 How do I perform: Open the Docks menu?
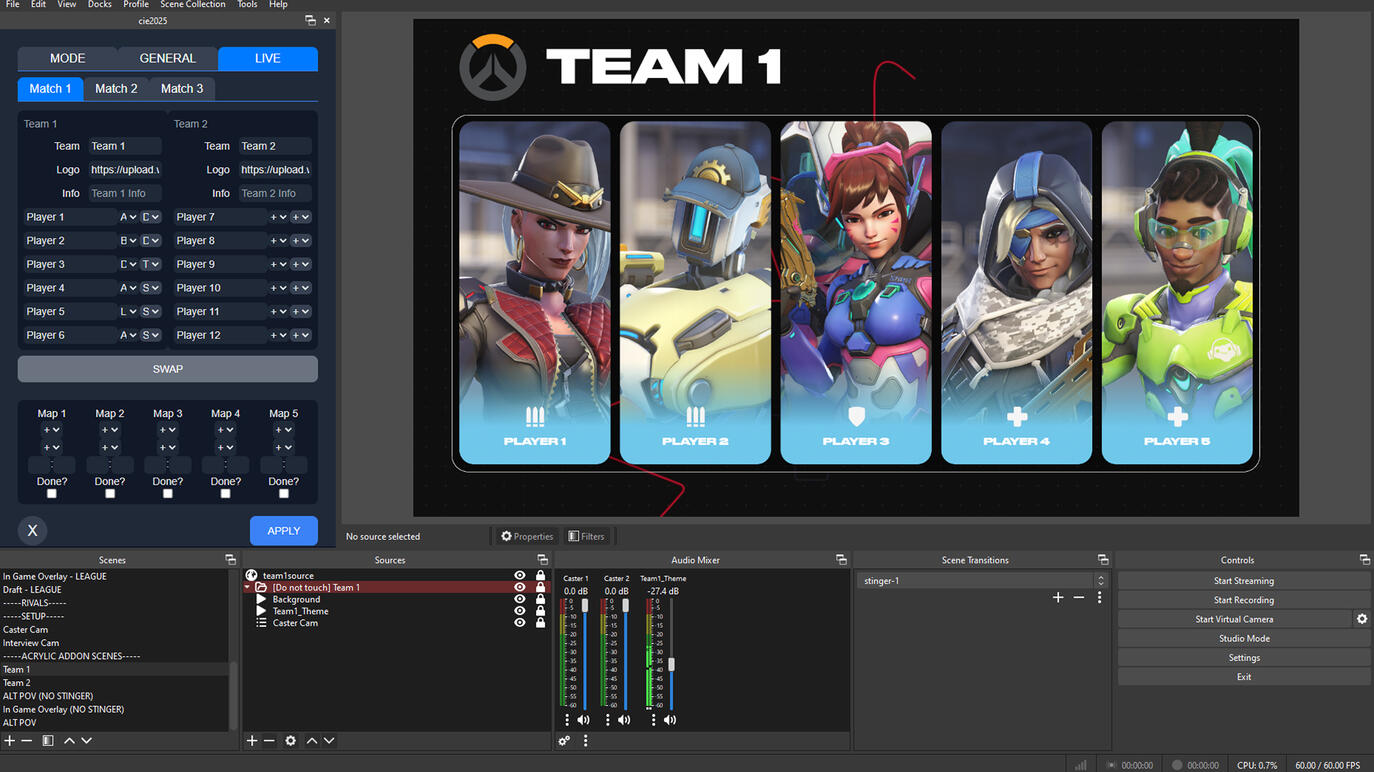[x=100, y=5]
